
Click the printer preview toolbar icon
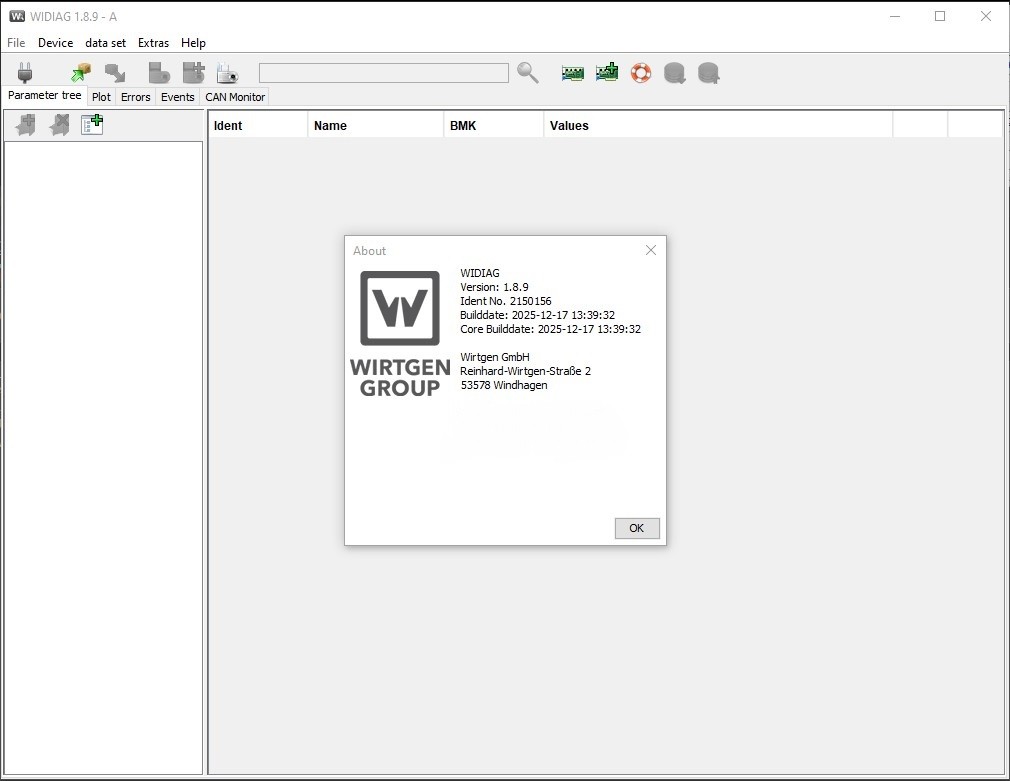(x=227, y=73)
